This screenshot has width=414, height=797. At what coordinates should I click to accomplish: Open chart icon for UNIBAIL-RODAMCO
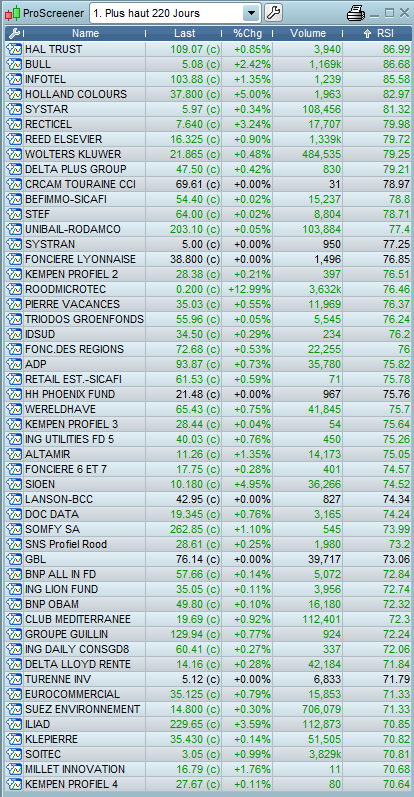(13, 229)
